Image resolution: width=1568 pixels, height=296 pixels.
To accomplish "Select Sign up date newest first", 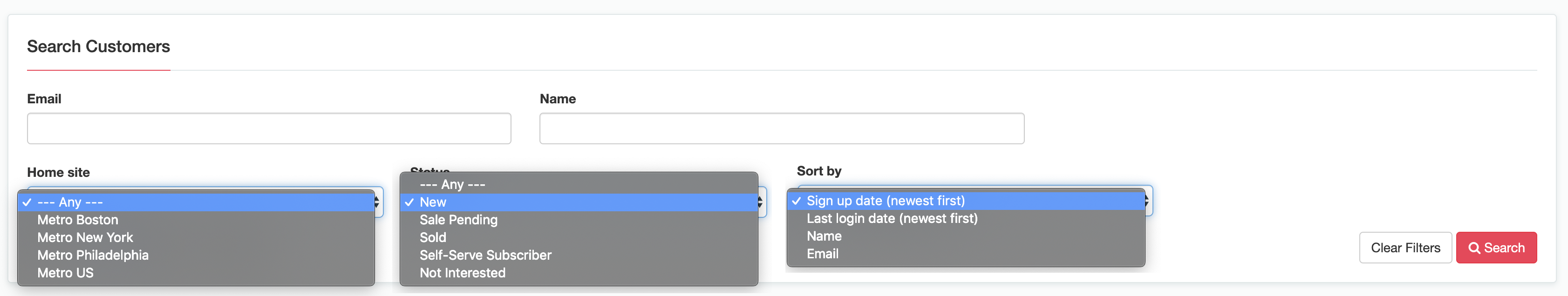I will (x=966, y=201).
